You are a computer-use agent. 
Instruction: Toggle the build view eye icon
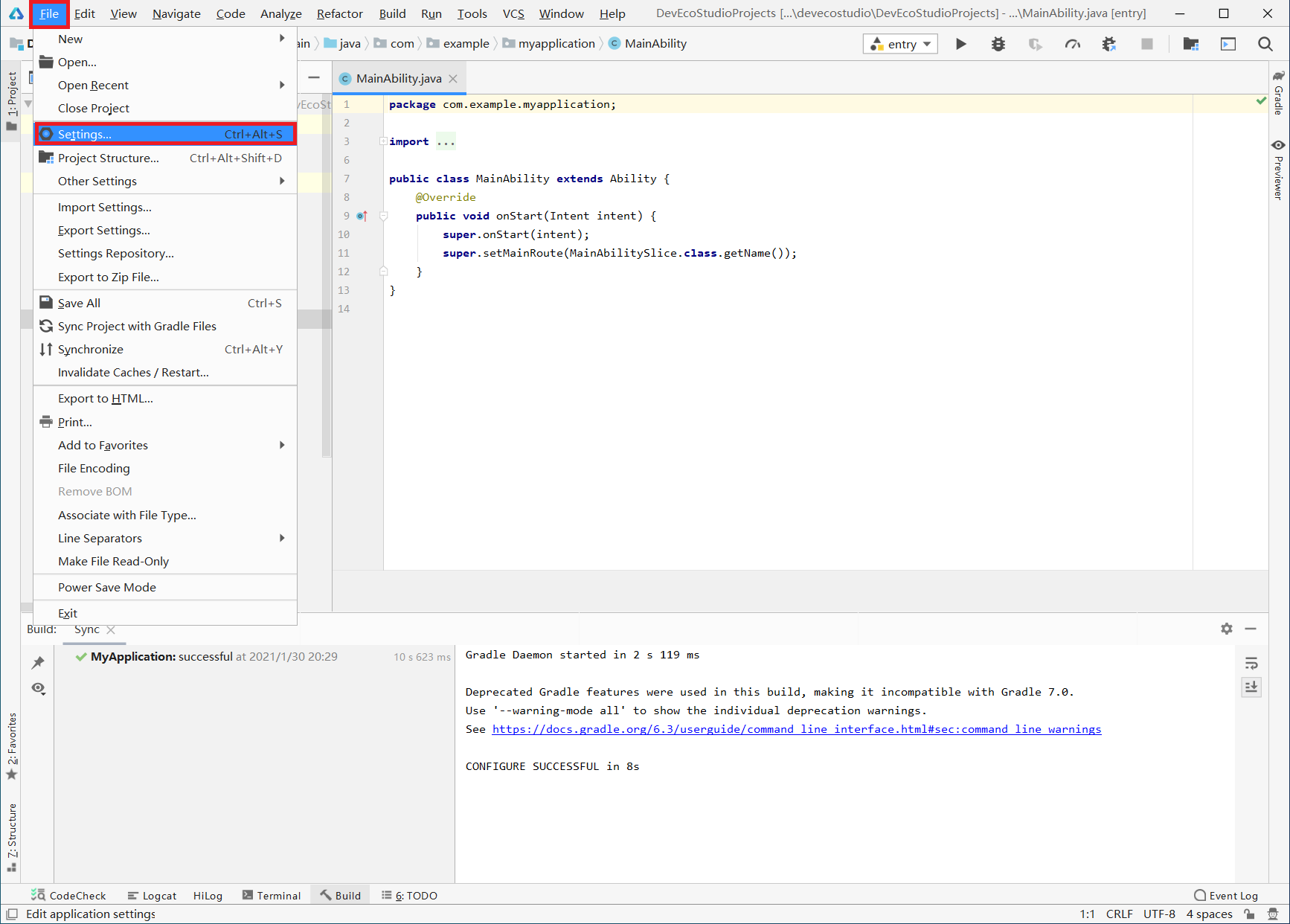[38, 688]
